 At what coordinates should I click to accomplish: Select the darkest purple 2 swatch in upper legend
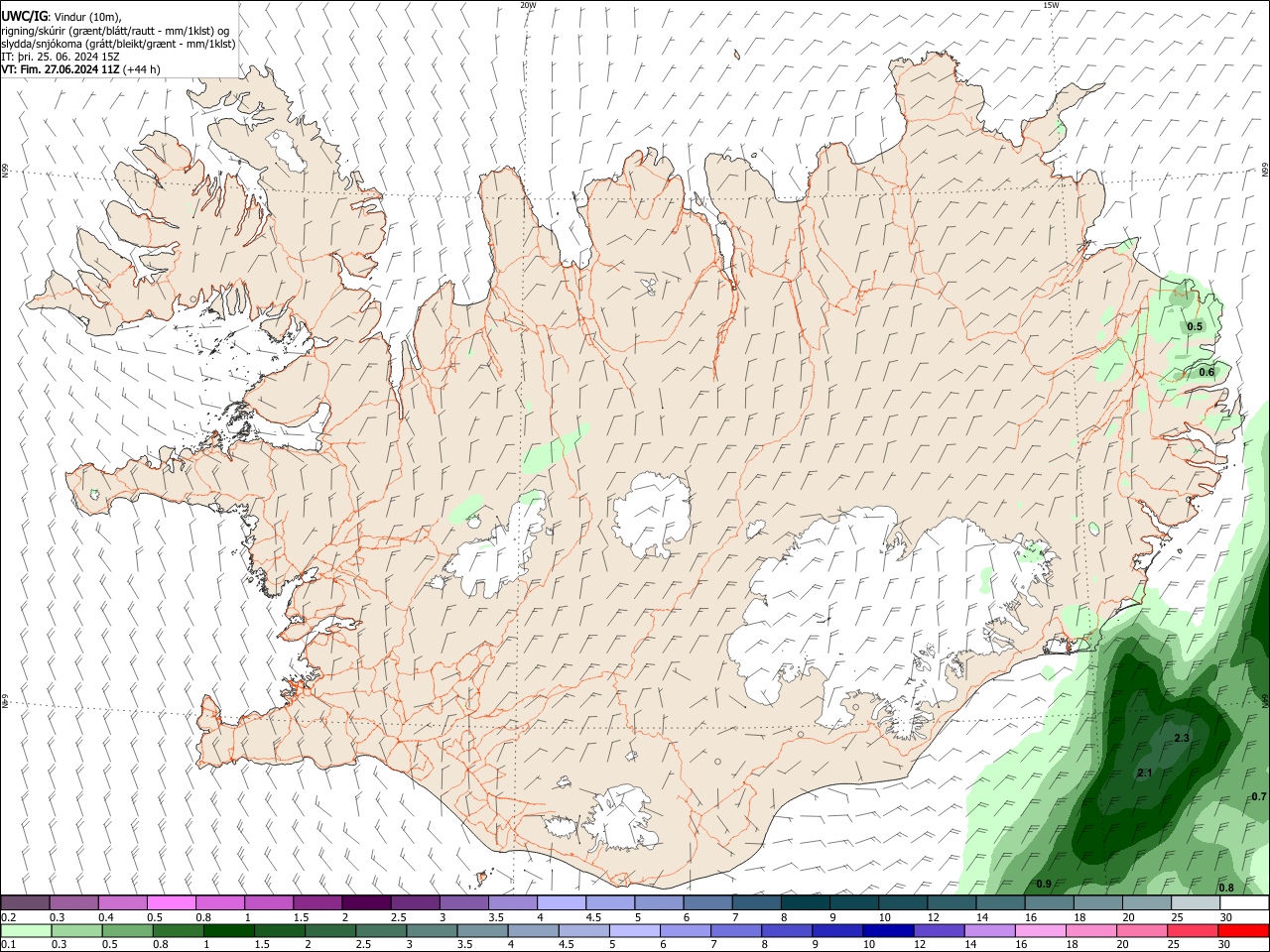pyautogui.click(x=365, y=902)
